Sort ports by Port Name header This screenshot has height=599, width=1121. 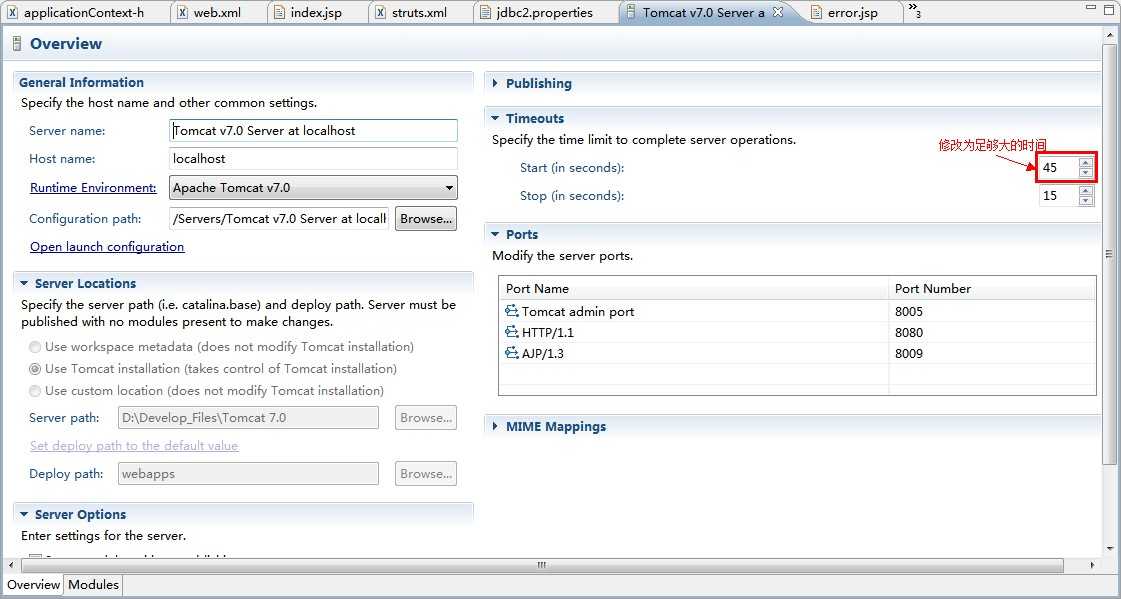pos(693,289)
